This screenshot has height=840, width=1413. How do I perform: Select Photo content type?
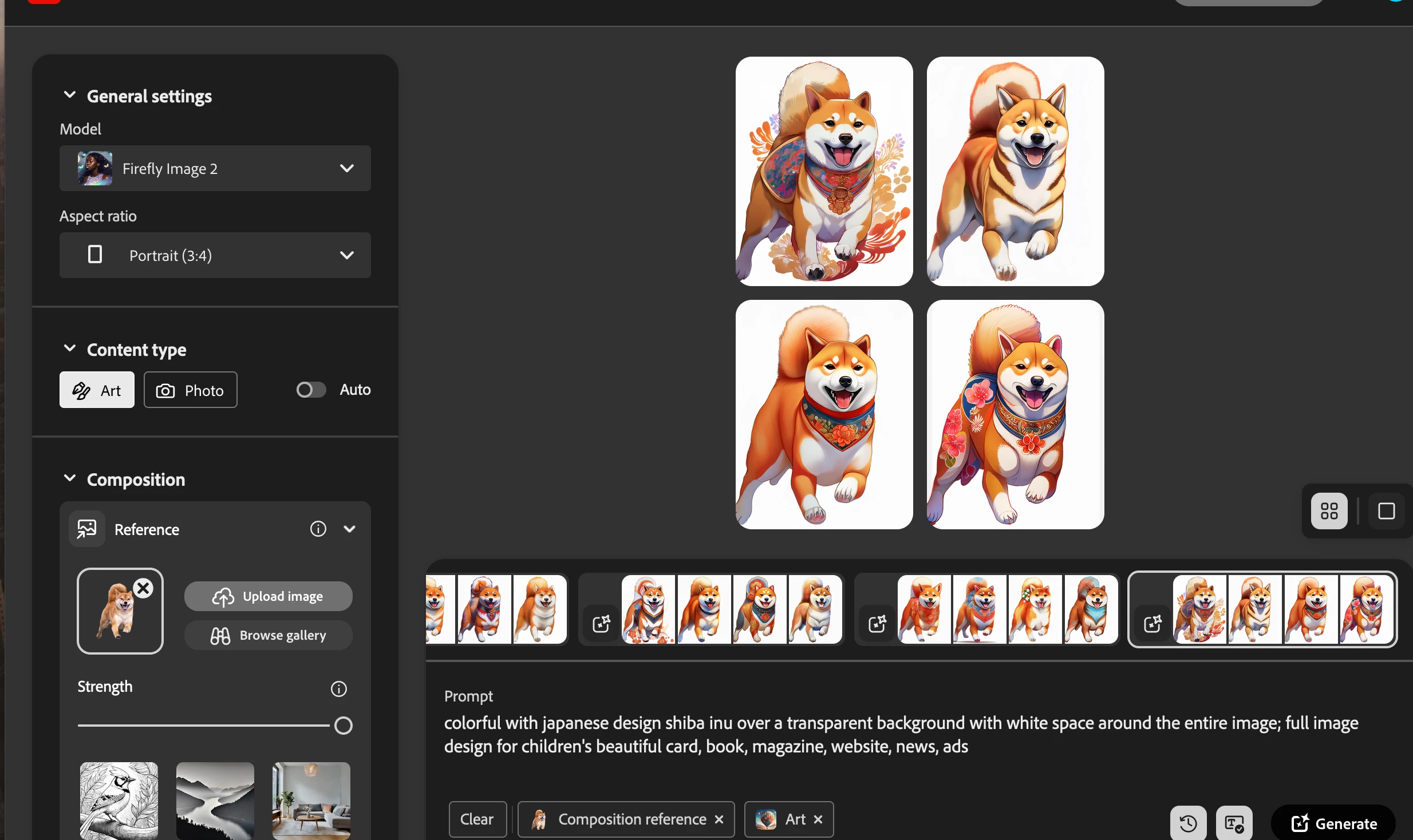(x=190, y=390)
